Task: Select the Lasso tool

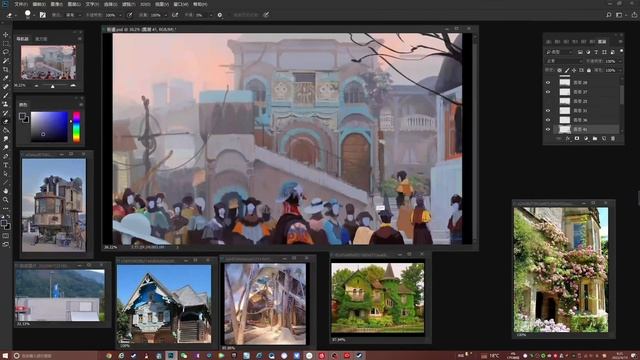Action: point(6,52)
